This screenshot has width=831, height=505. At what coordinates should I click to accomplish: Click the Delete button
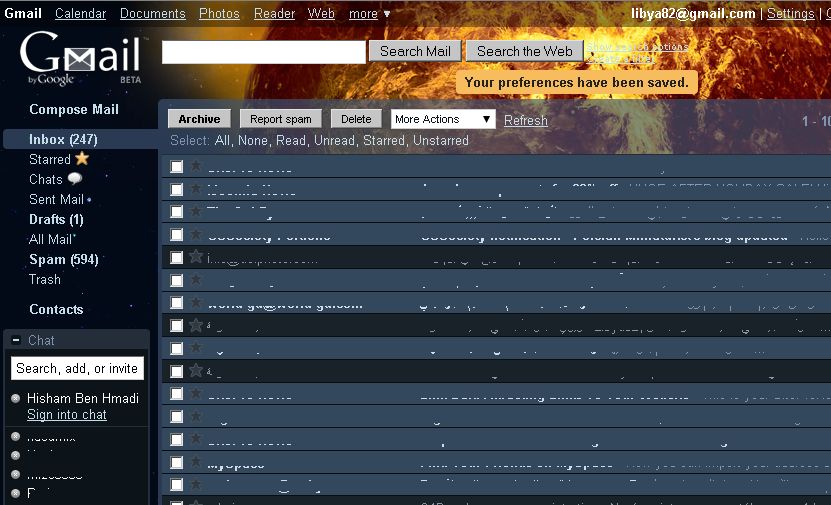point(356,119)
